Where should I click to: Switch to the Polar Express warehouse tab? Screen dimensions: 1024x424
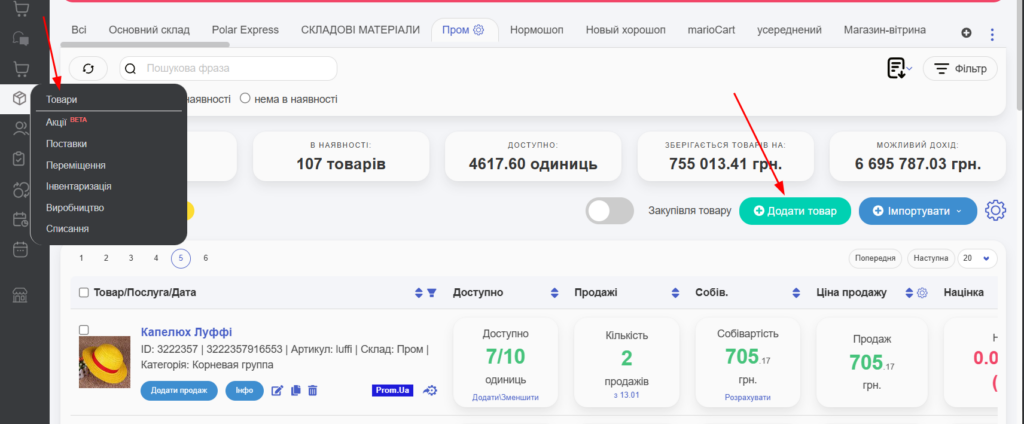[x=245, y=30]
